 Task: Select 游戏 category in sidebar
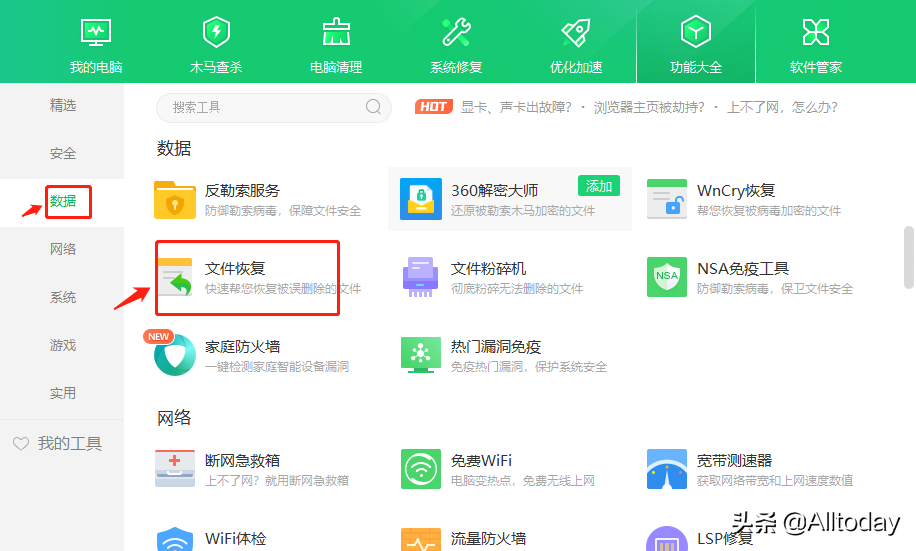[63, 345]
